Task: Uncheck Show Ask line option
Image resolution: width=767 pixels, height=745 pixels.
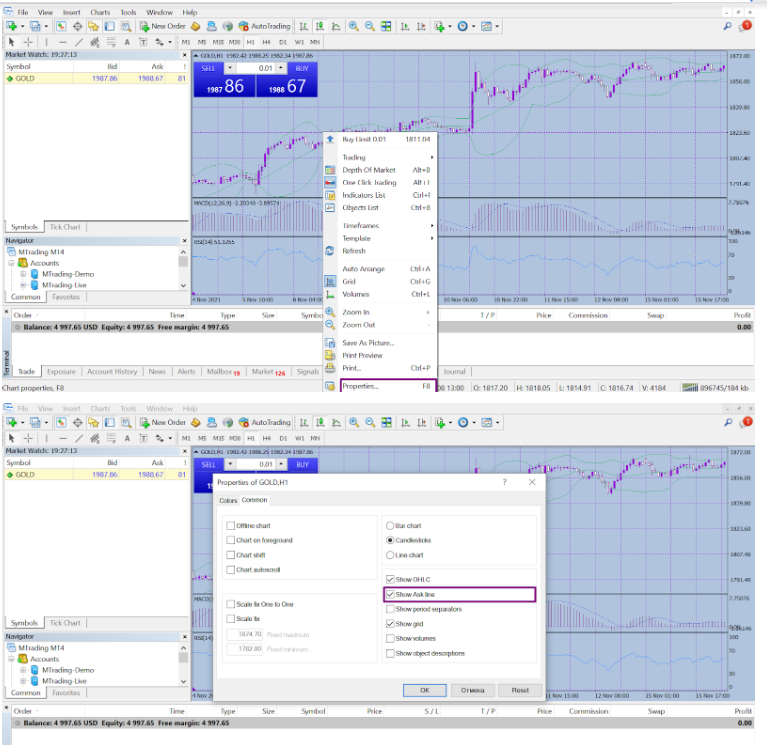Action: point(390,594)
